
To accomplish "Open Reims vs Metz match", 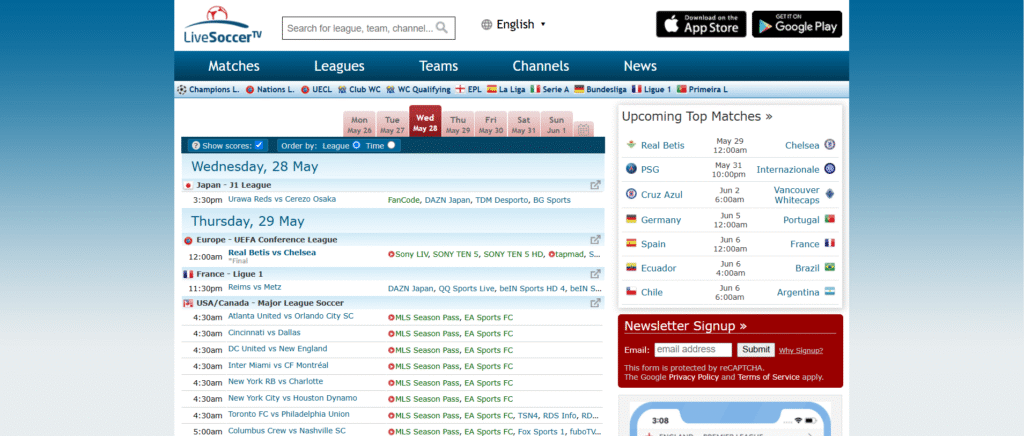I will pyautogui.click(x=255, y=287).
